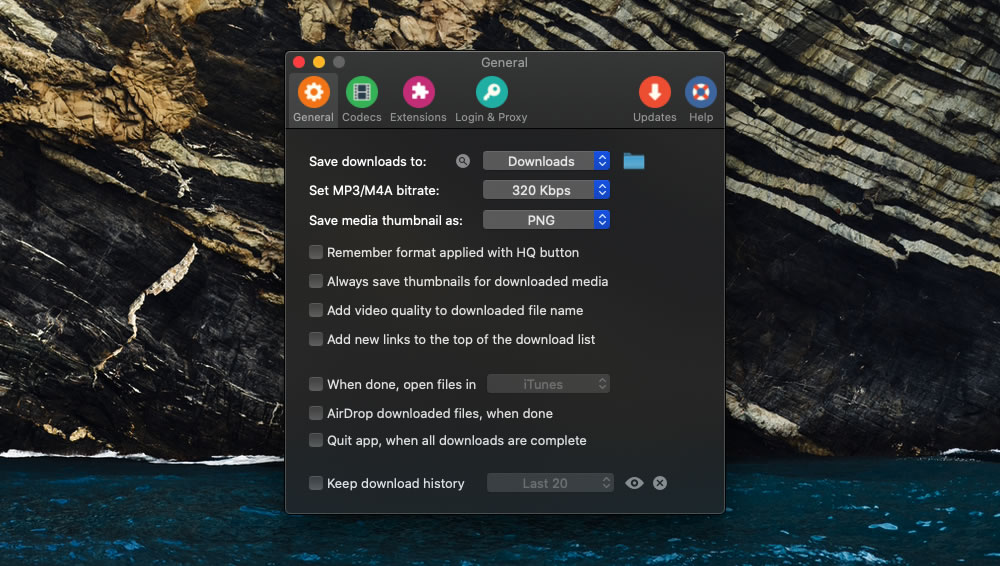Screen dimensions: 1000x566
Task: Check for Updates
Action: pyautogui.click(x=654, y=100)
